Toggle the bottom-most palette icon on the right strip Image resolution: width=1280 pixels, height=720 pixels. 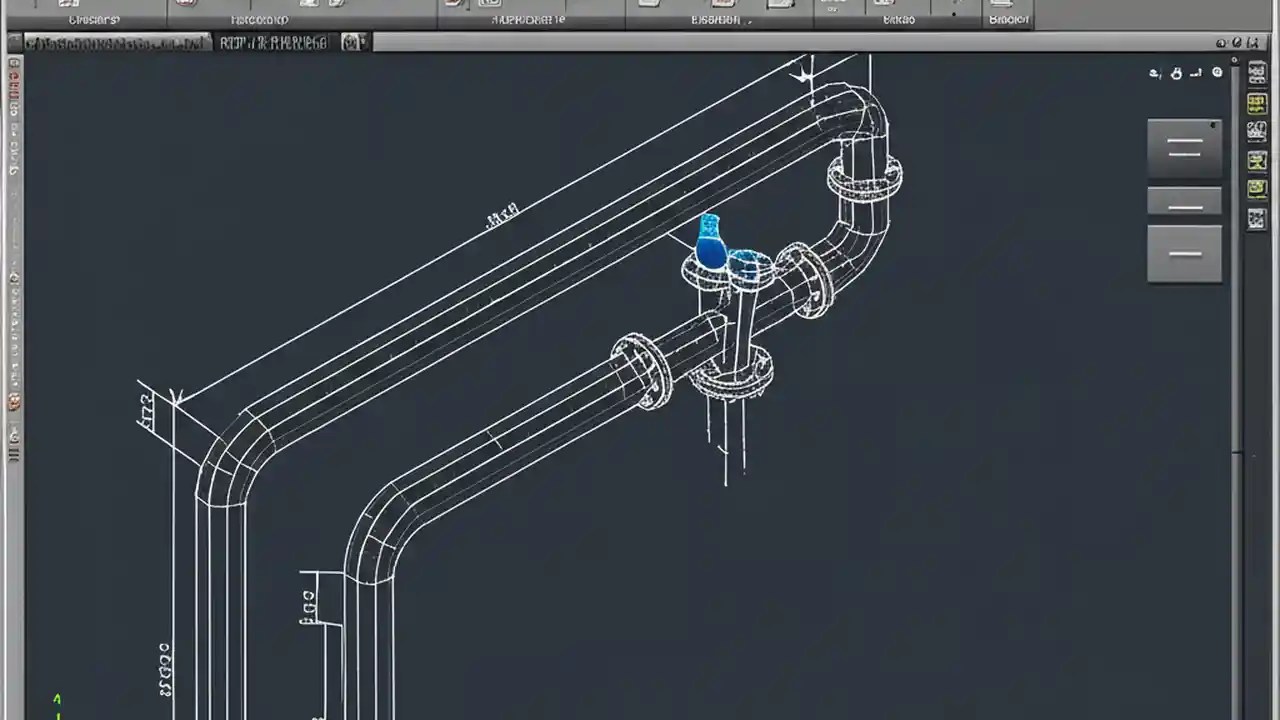click(1256, 220)
